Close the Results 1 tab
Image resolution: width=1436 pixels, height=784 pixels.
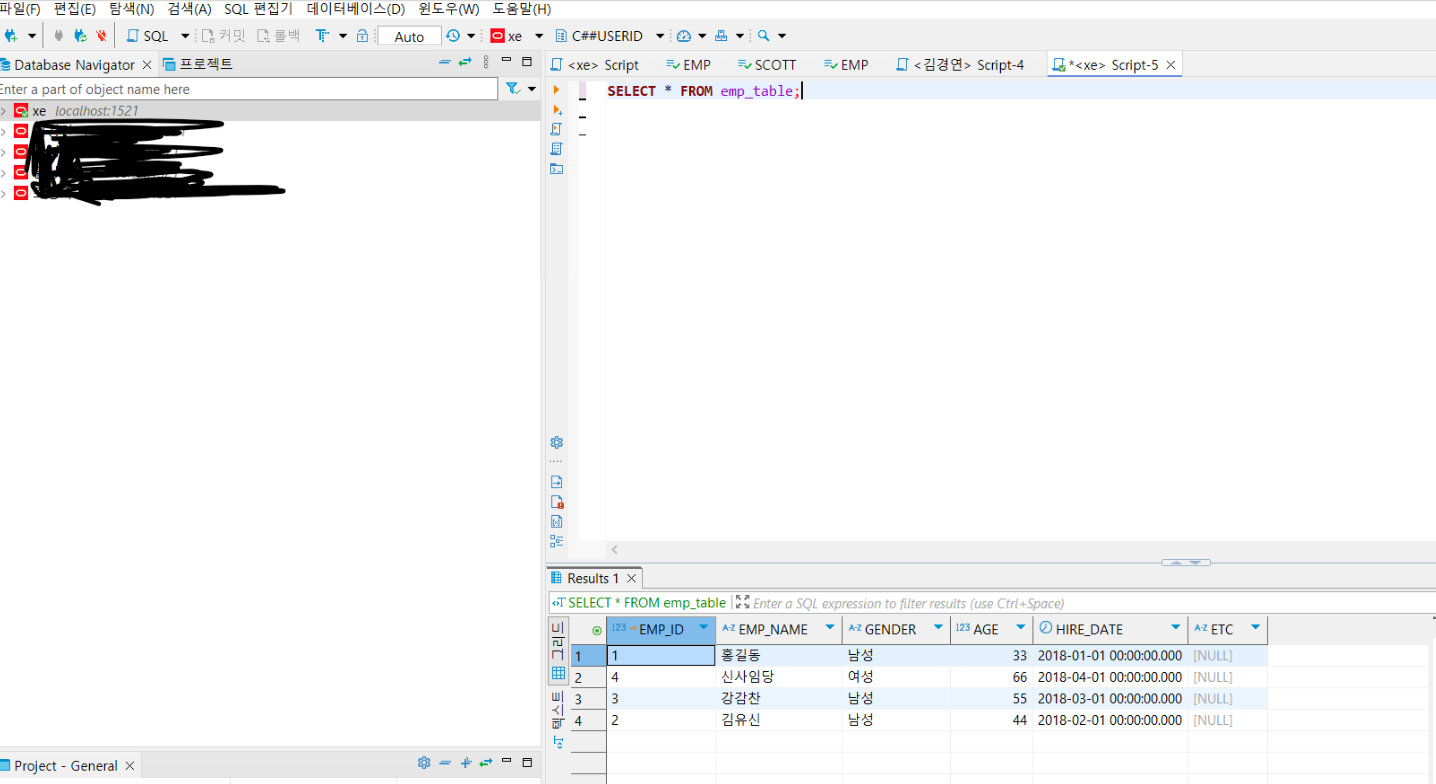(x=631, y=579)
